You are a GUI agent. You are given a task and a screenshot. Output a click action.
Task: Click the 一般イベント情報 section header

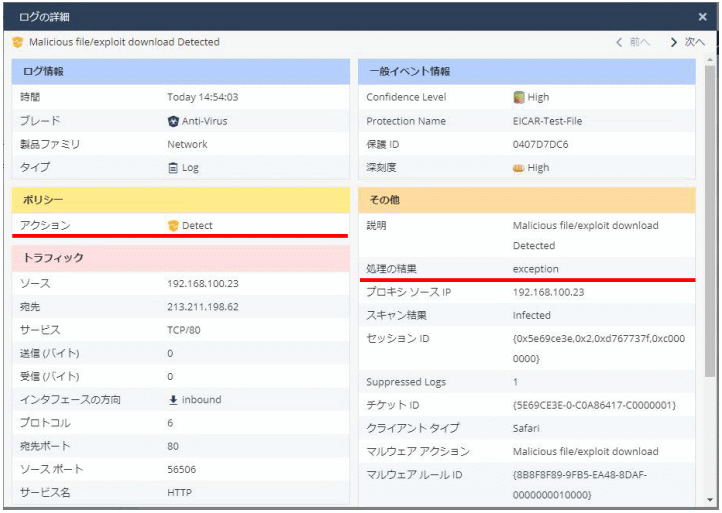526,72
